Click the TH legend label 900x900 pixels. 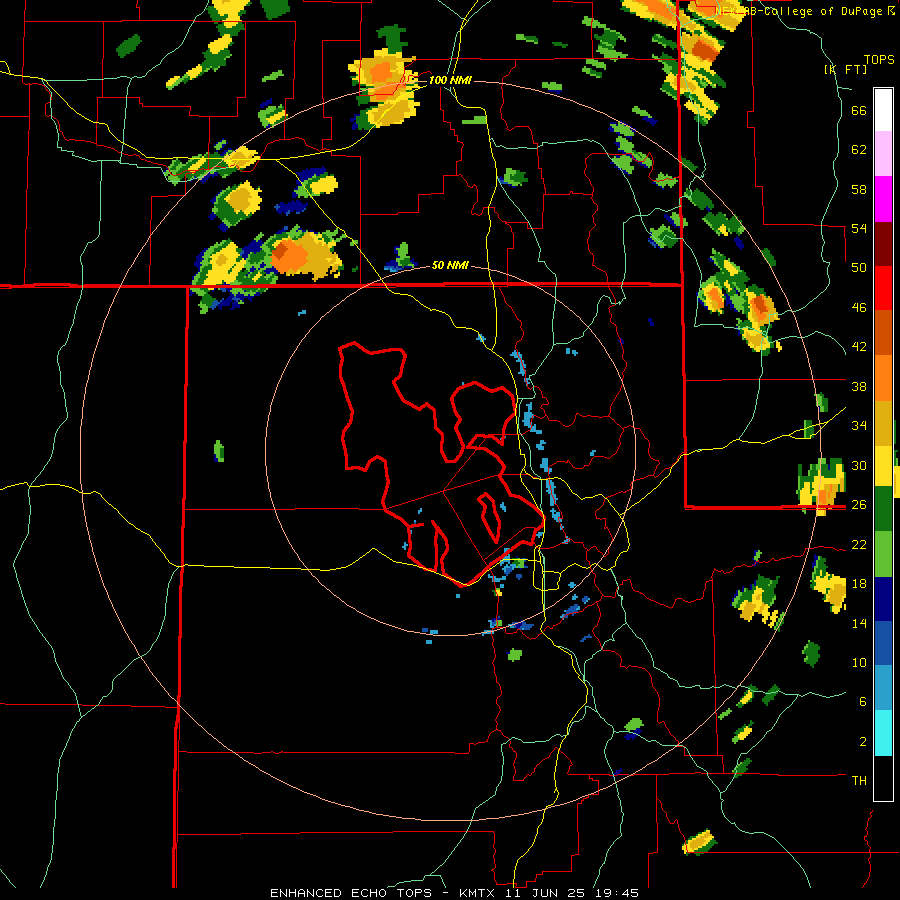[x=859, y=781]
